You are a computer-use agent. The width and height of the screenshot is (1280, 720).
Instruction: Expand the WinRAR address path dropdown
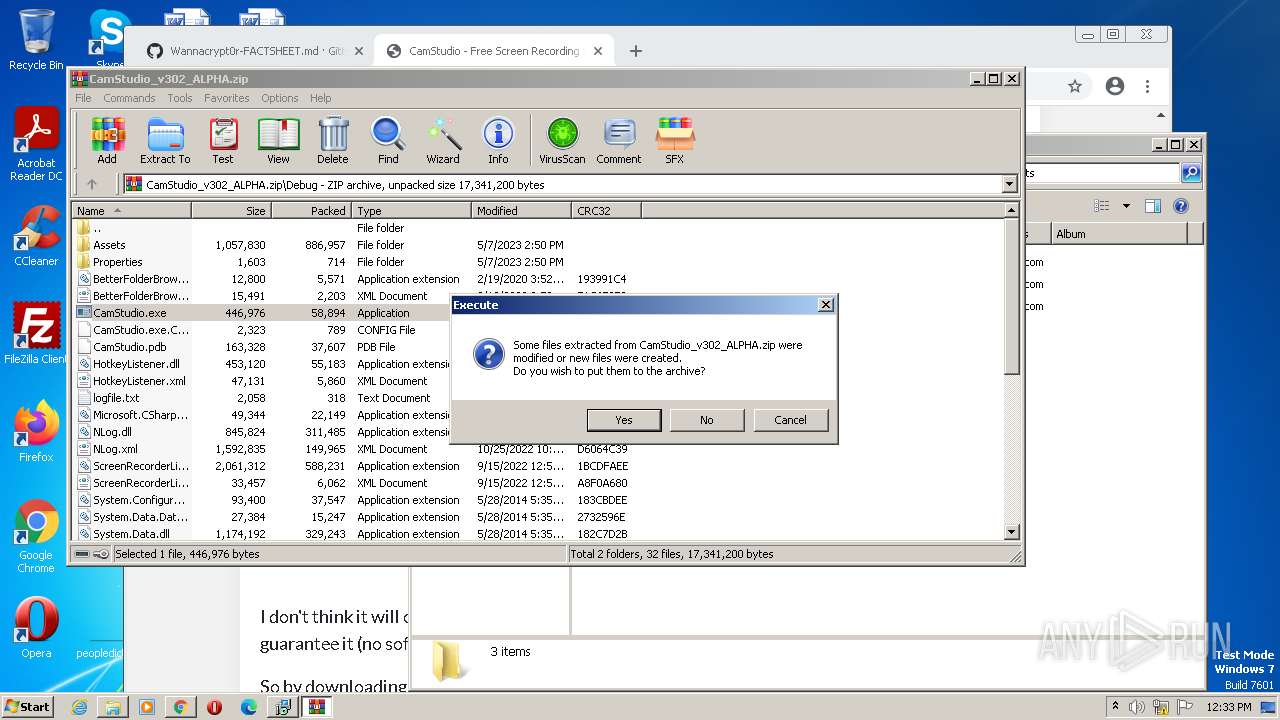pos(1008,184)
